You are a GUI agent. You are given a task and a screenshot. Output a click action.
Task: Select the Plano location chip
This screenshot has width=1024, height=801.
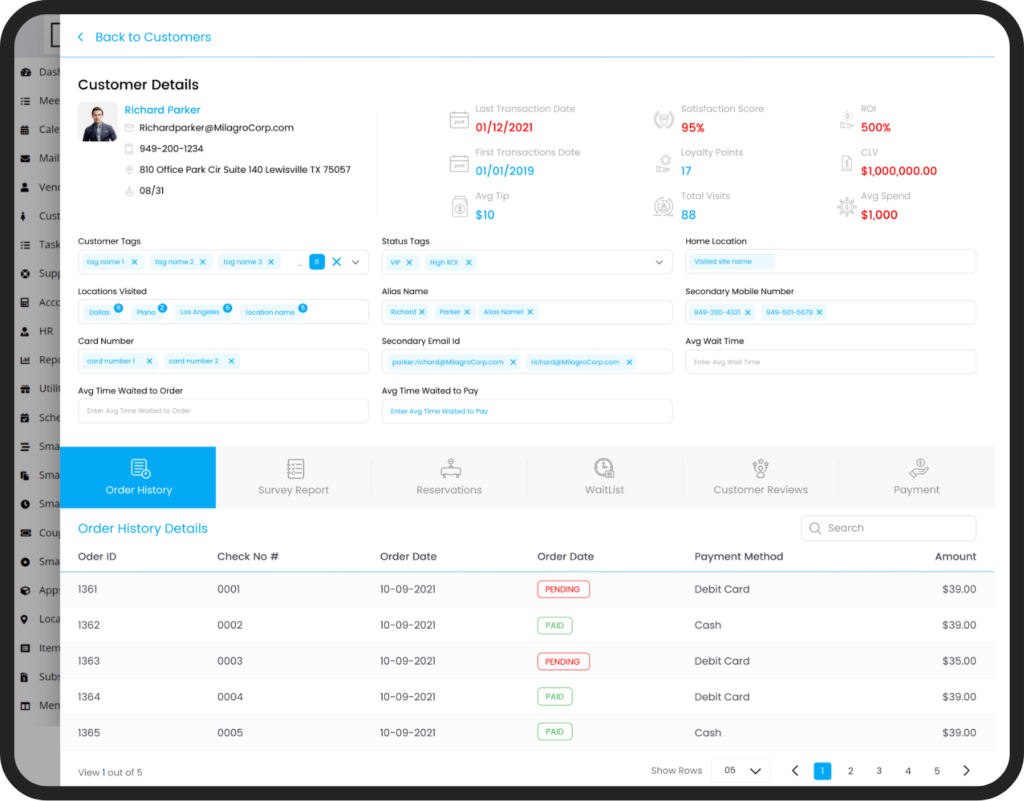coord(146,312)
